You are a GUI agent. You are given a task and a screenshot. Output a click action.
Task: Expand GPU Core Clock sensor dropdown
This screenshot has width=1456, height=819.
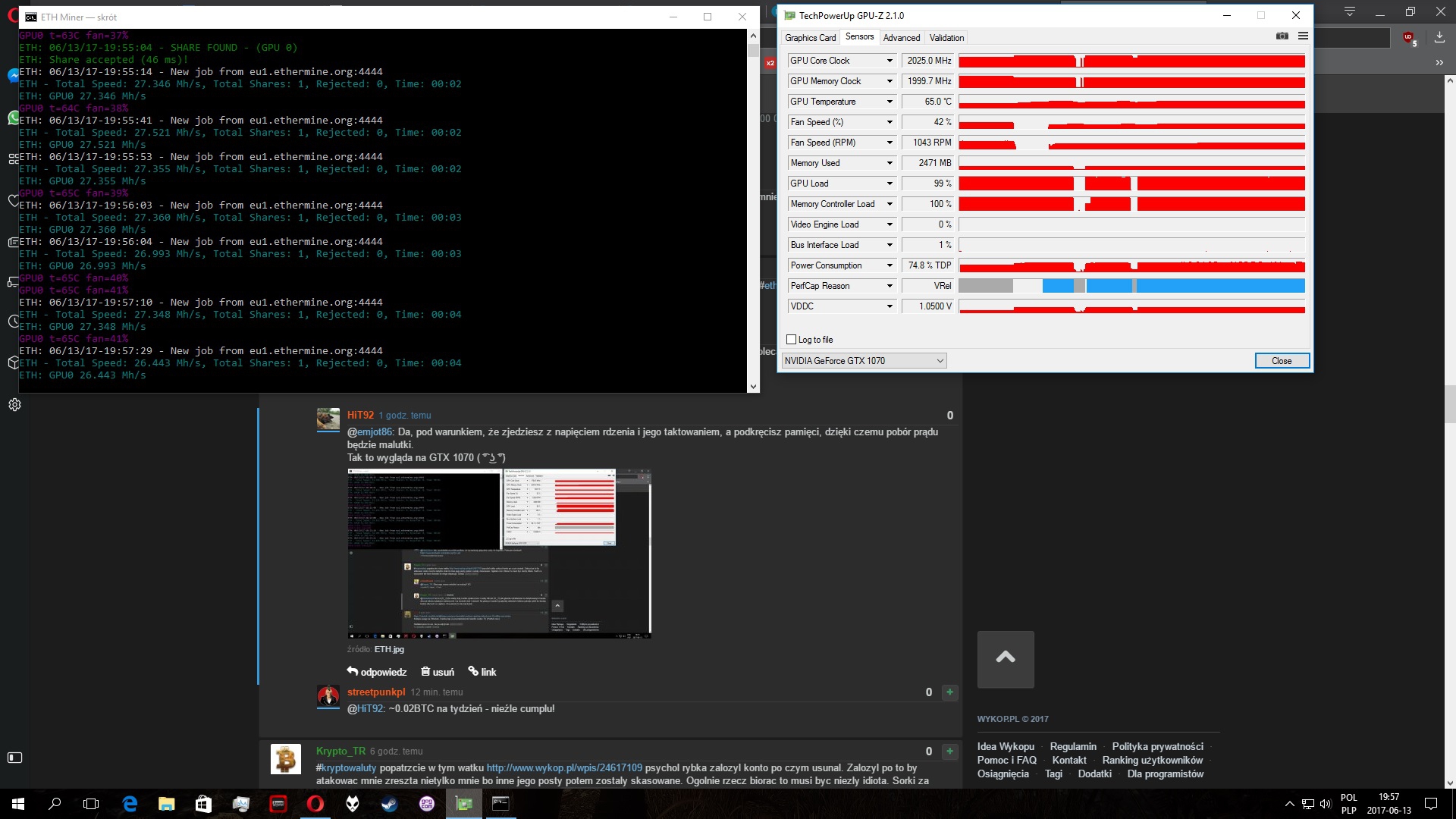(x=890, y=61)
